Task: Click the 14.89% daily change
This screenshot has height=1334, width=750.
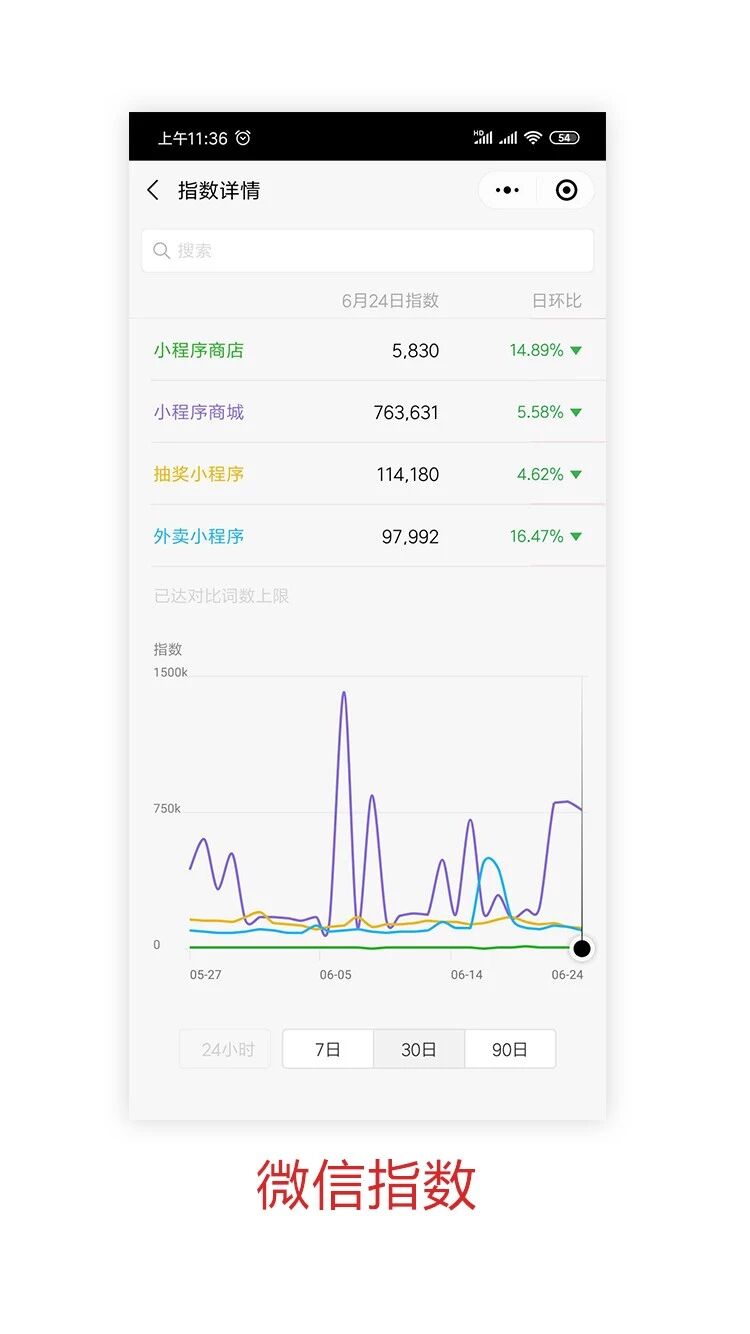Action: click(536, 350)
